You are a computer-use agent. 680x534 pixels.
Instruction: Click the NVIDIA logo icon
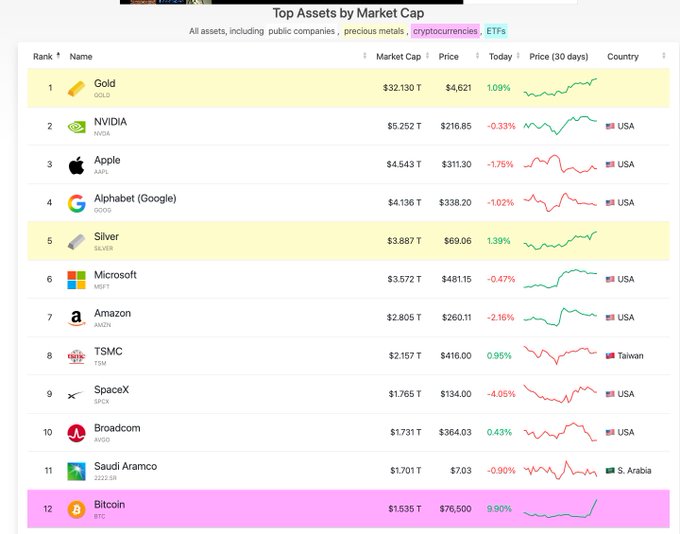coord(76,127)
